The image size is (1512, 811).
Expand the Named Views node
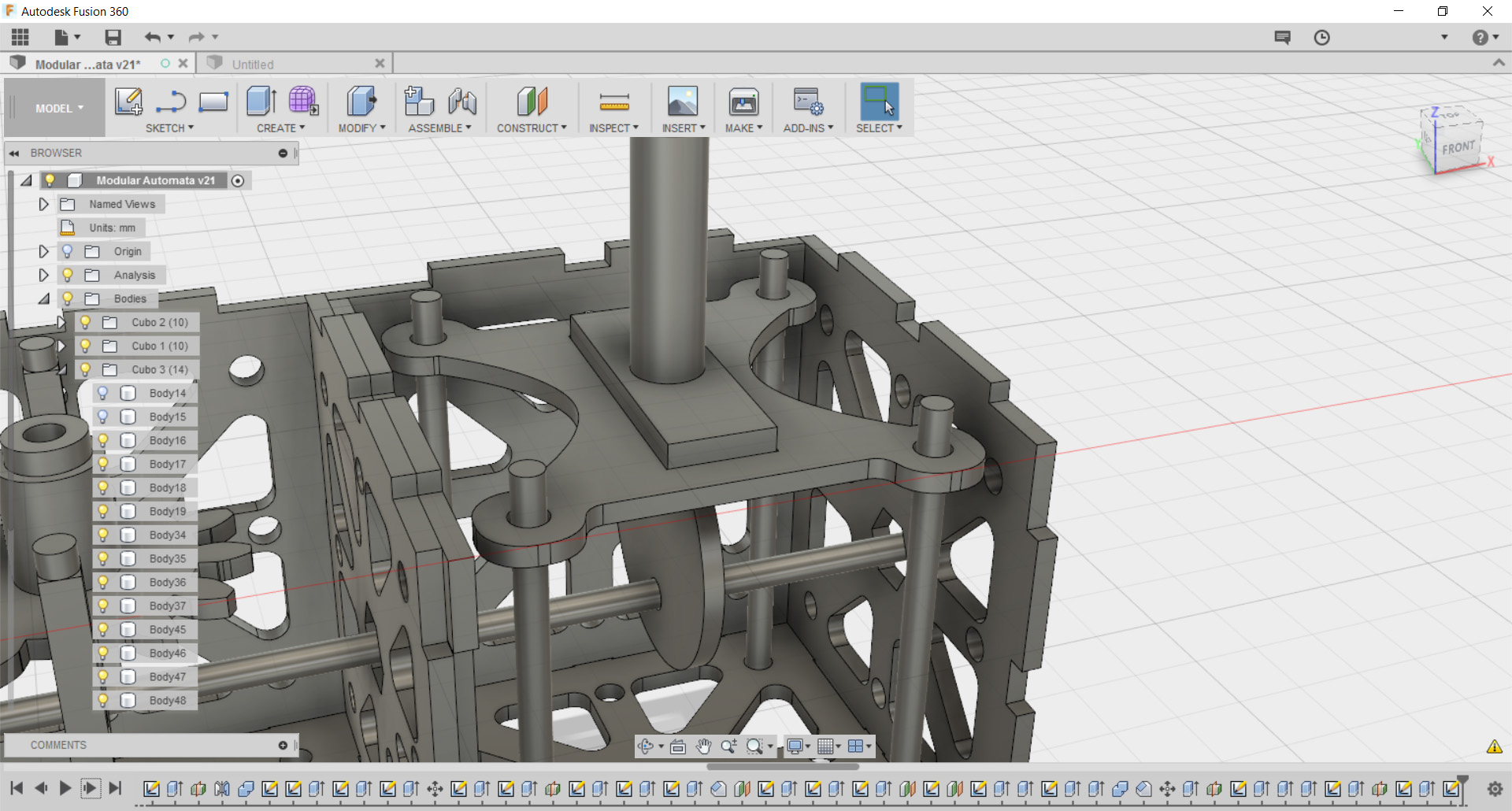point(43,204)
